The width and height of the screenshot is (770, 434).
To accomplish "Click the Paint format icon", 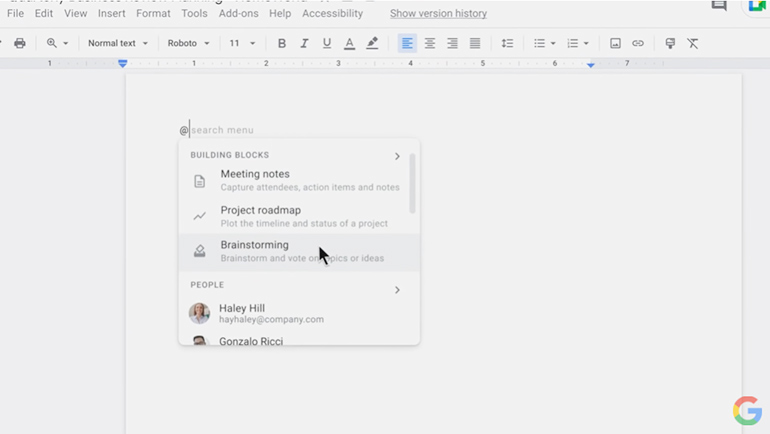I will (x=670, y=43).
